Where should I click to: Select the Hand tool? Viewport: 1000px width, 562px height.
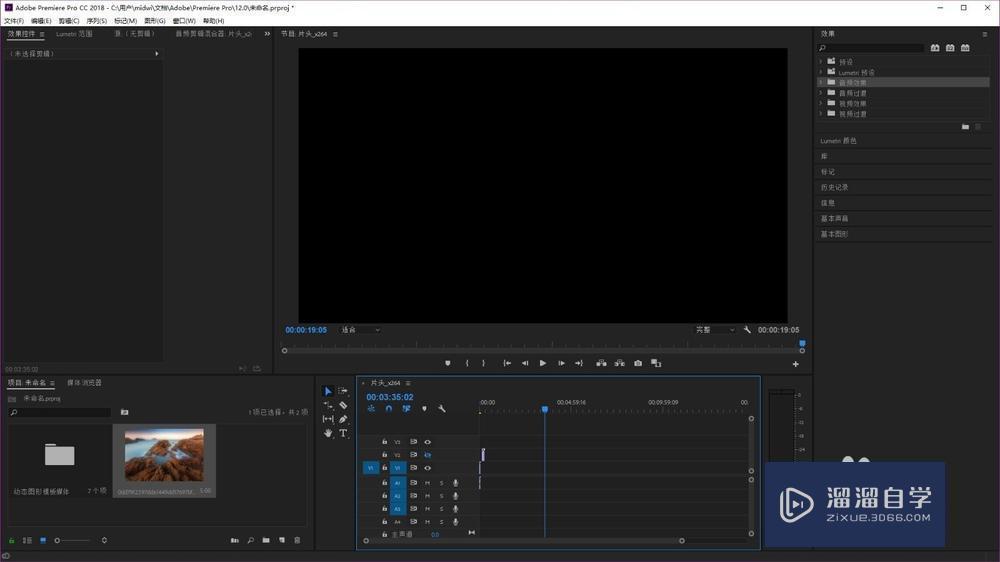coord(328,433)
